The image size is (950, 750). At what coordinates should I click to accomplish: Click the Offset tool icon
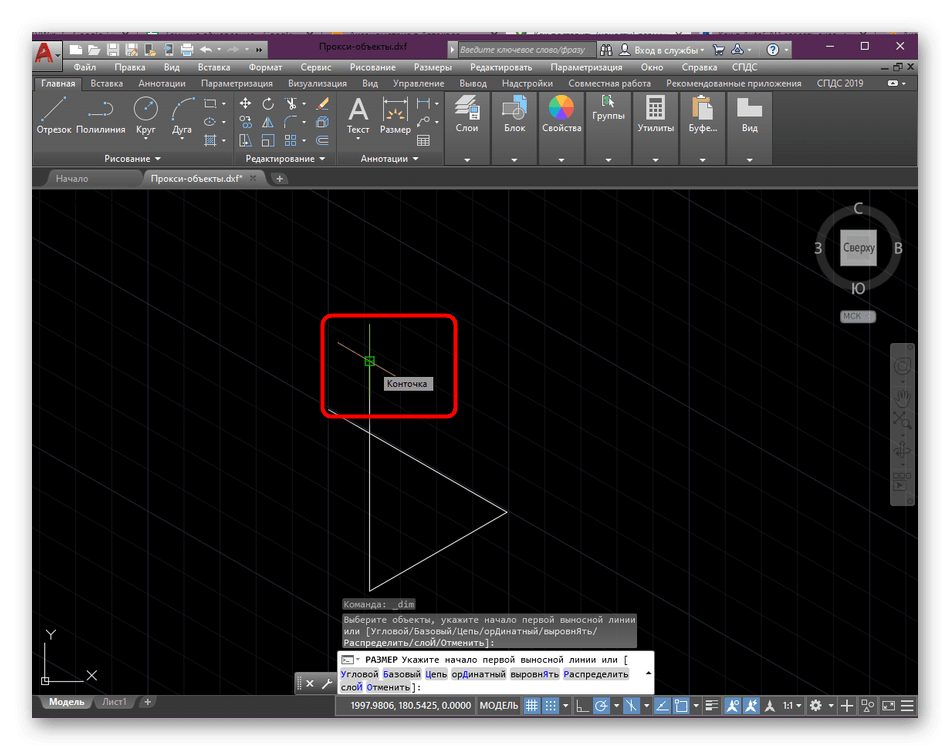[322, 141]
